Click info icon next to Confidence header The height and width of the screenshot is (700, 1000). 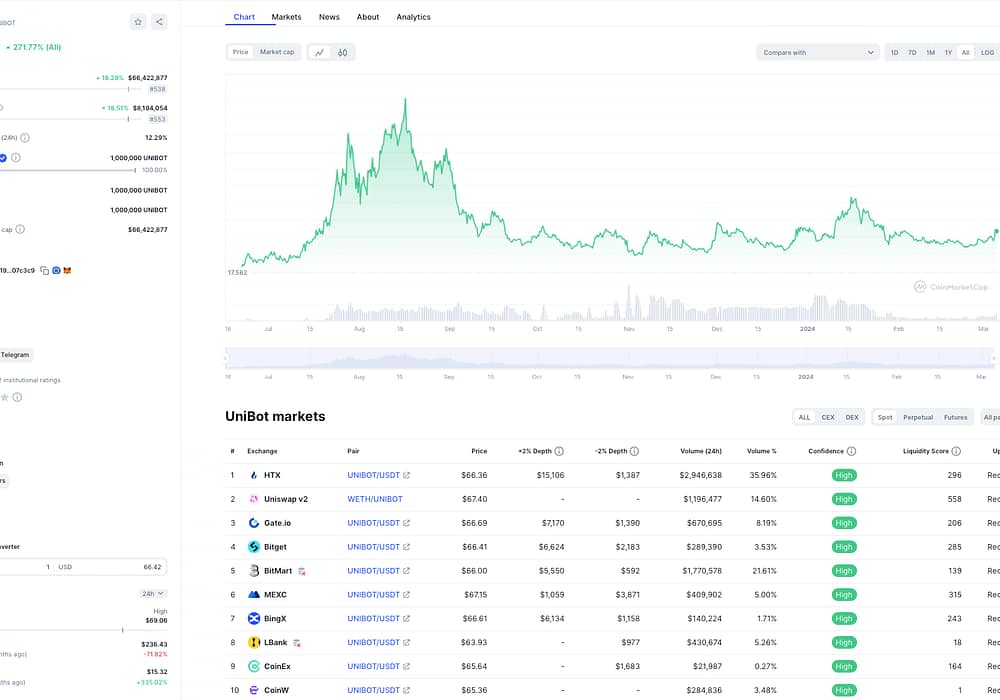(x=851, y=451)
